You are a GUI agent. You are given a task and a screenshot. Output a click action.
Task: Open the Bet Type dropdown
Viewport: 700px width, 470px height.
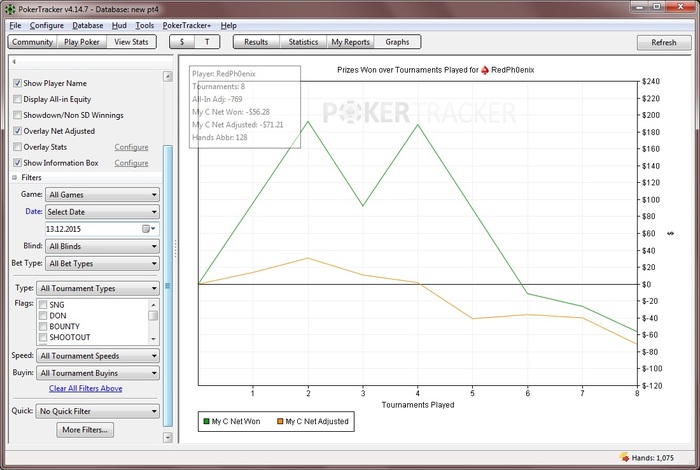tap(102, 264)
